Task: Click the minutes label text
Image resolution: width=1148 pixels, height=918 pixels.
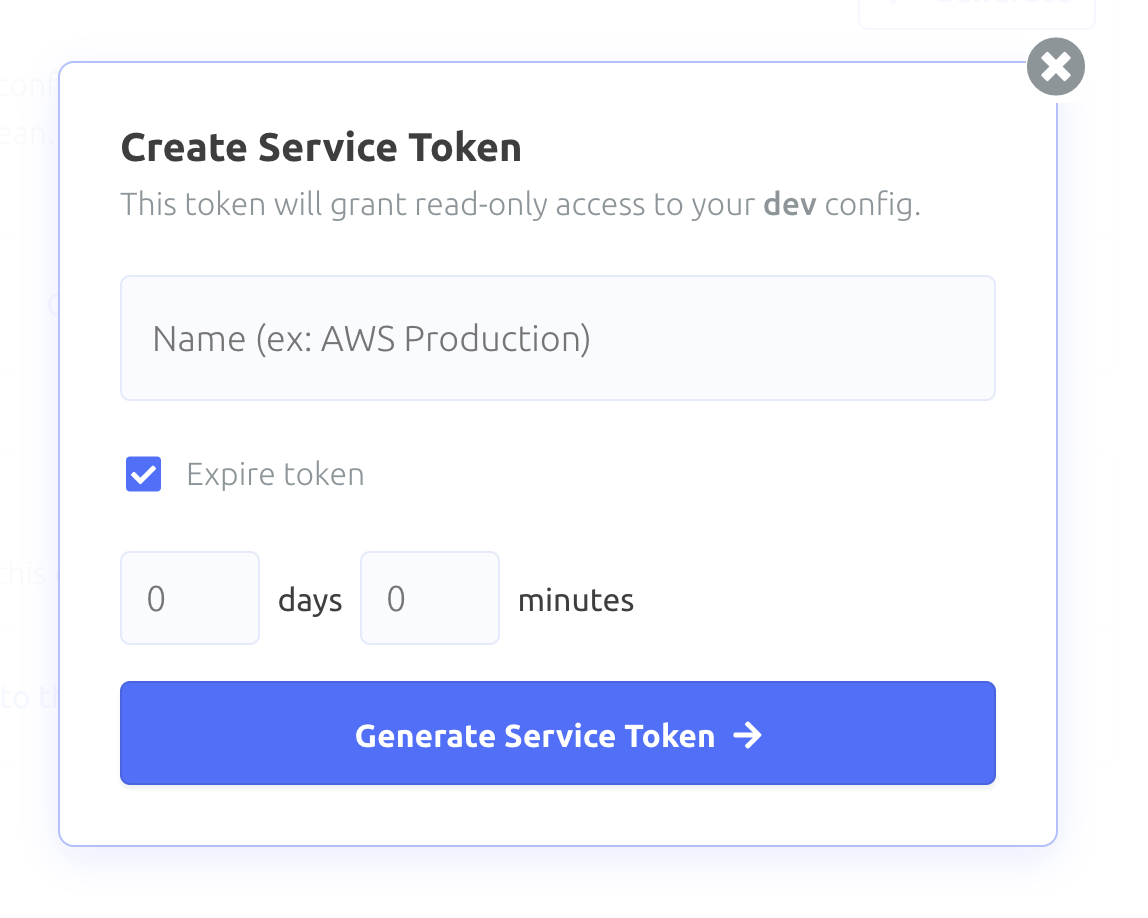Action: (x=575, y=600)
